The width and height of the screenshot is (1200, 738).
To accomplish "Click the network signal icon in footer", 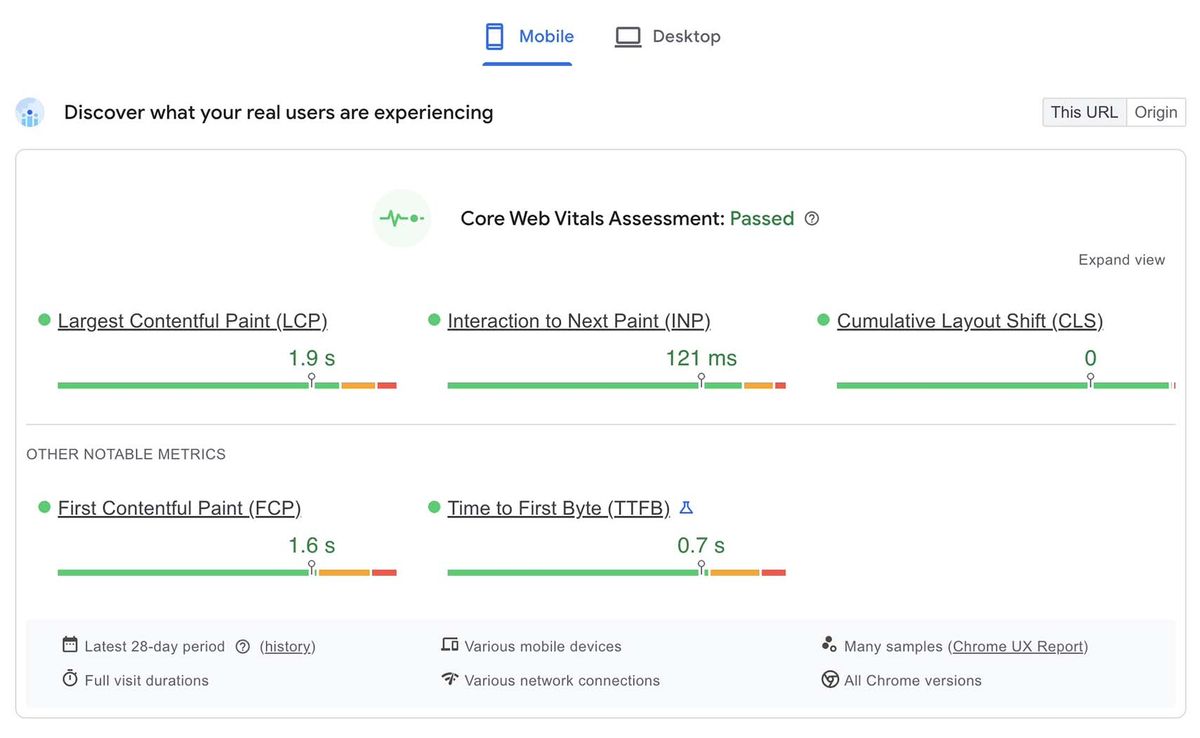I will click(450, 680).
